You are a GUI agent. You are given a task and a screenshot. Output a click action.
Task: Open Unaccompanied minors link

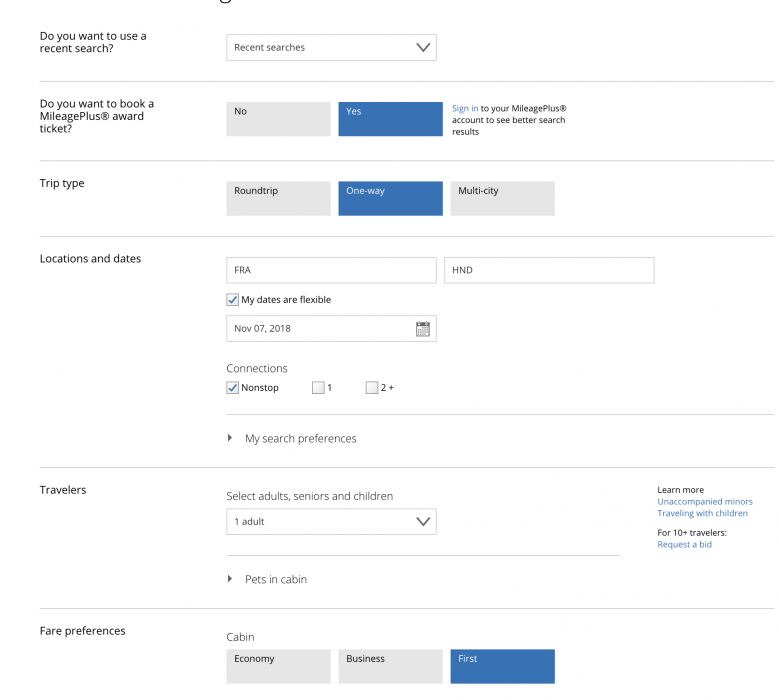704,502
